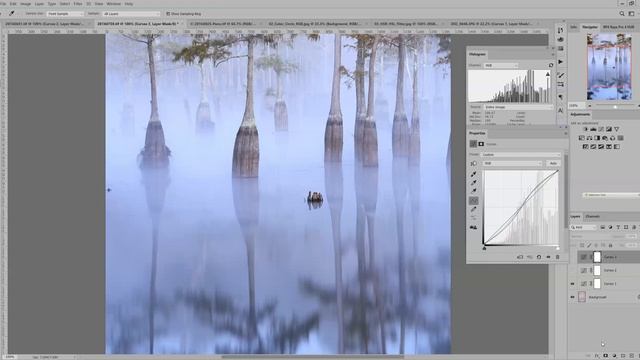Open the search icon at top right
The height and width of the screenshot is (360, 640).
point(622,13)
